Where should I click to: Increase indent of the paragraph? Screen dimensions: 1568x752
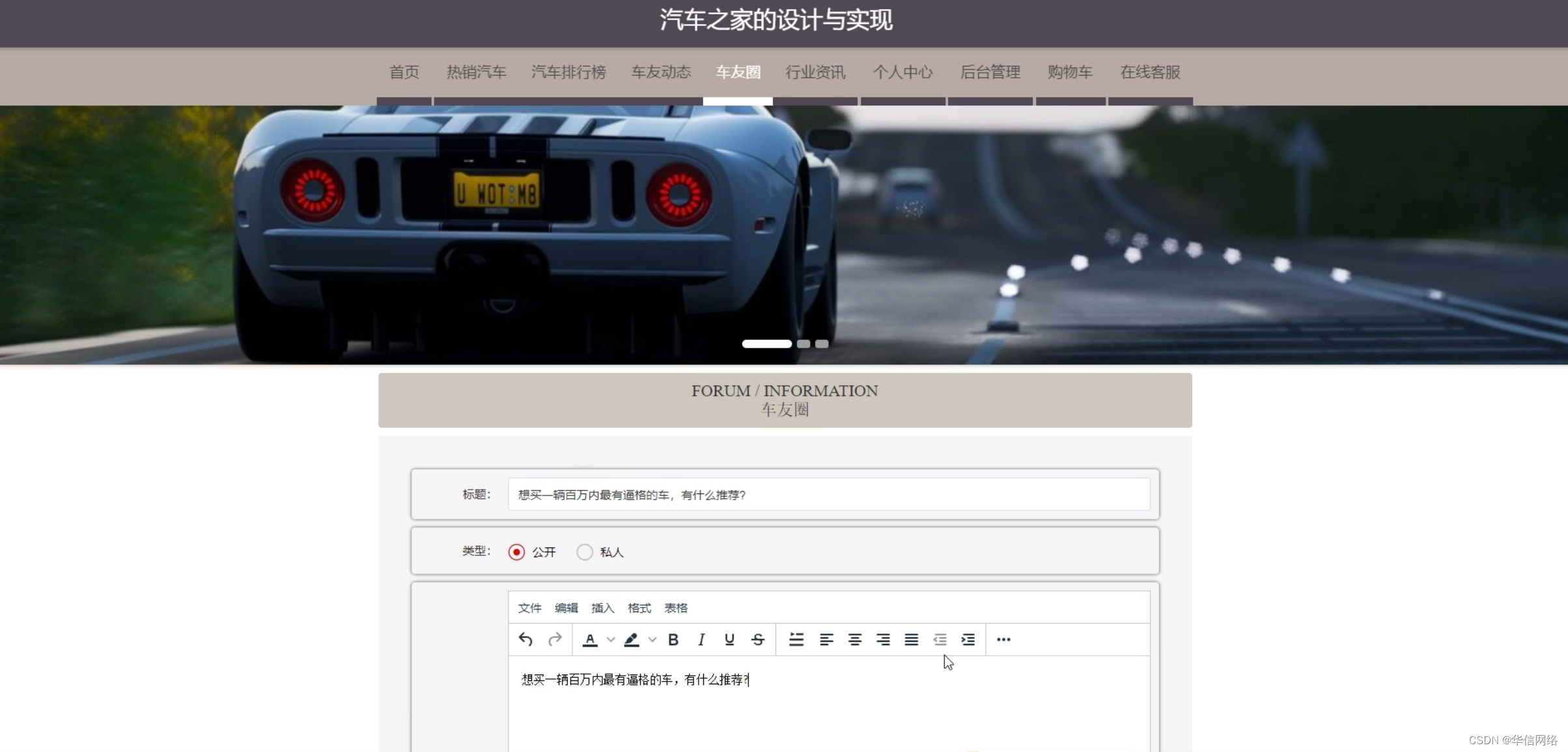click(968, 639)
